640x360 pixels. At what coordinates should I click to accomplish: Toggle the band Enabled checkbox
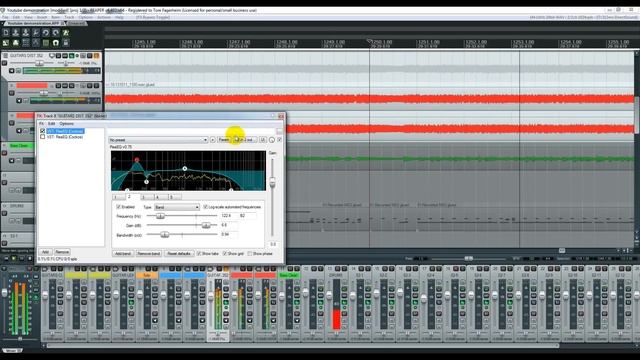click(118, 207)
